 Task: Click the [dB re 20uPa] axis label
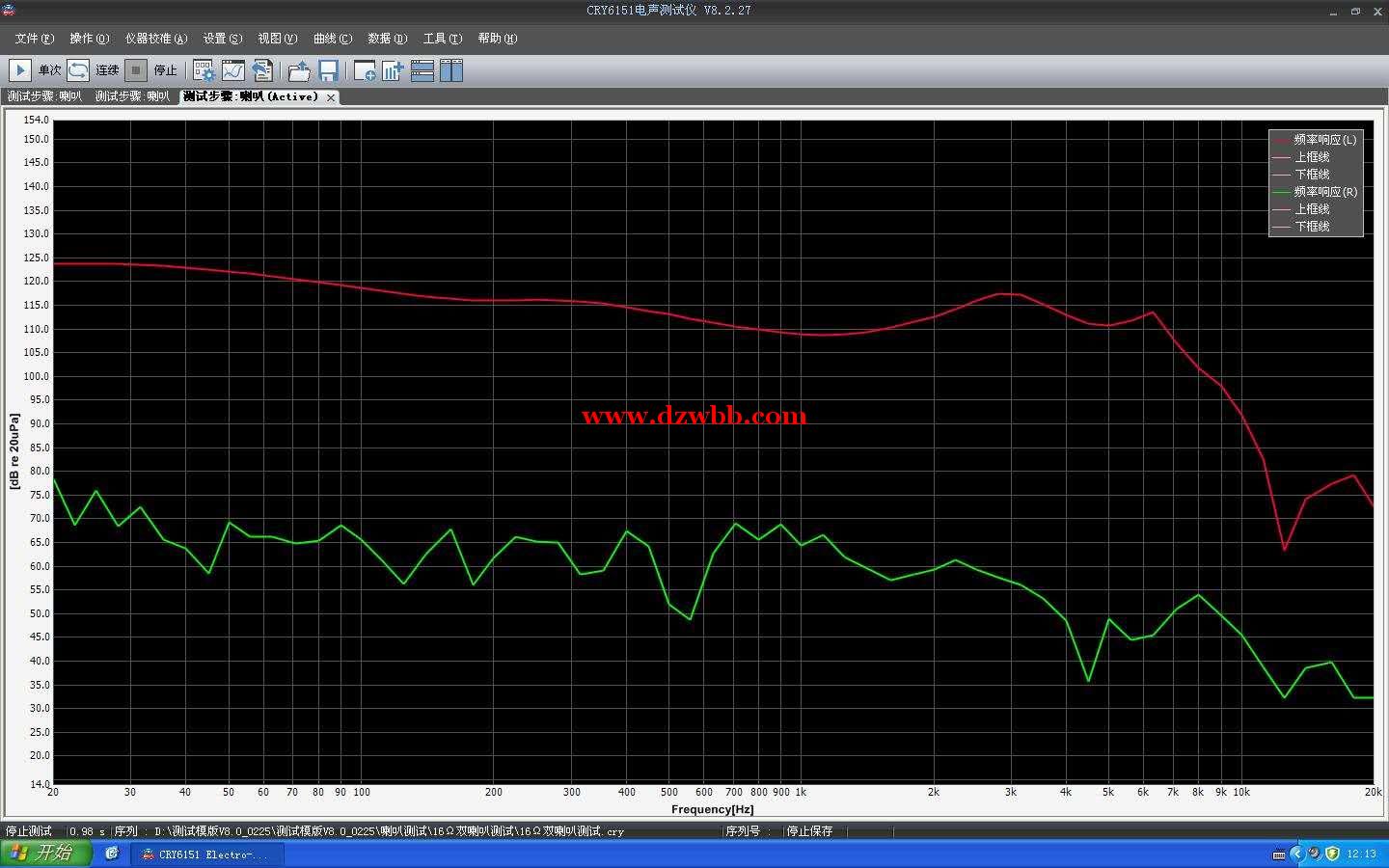click(x=14, y=451)
